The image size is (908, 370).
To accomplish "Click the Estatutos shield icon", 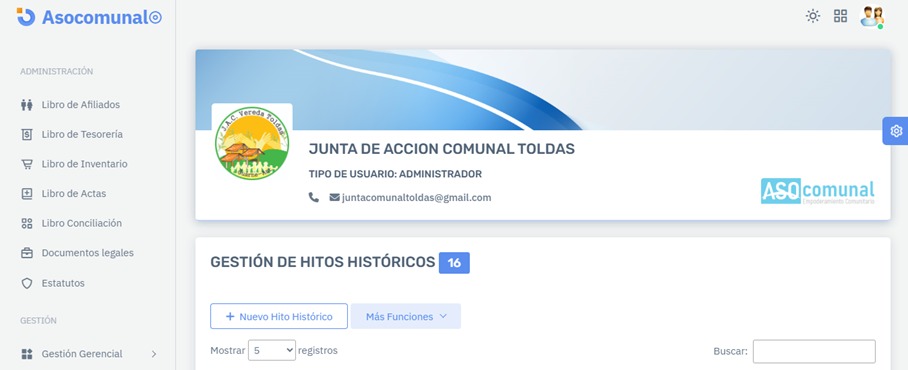I will tap(27, 283).
